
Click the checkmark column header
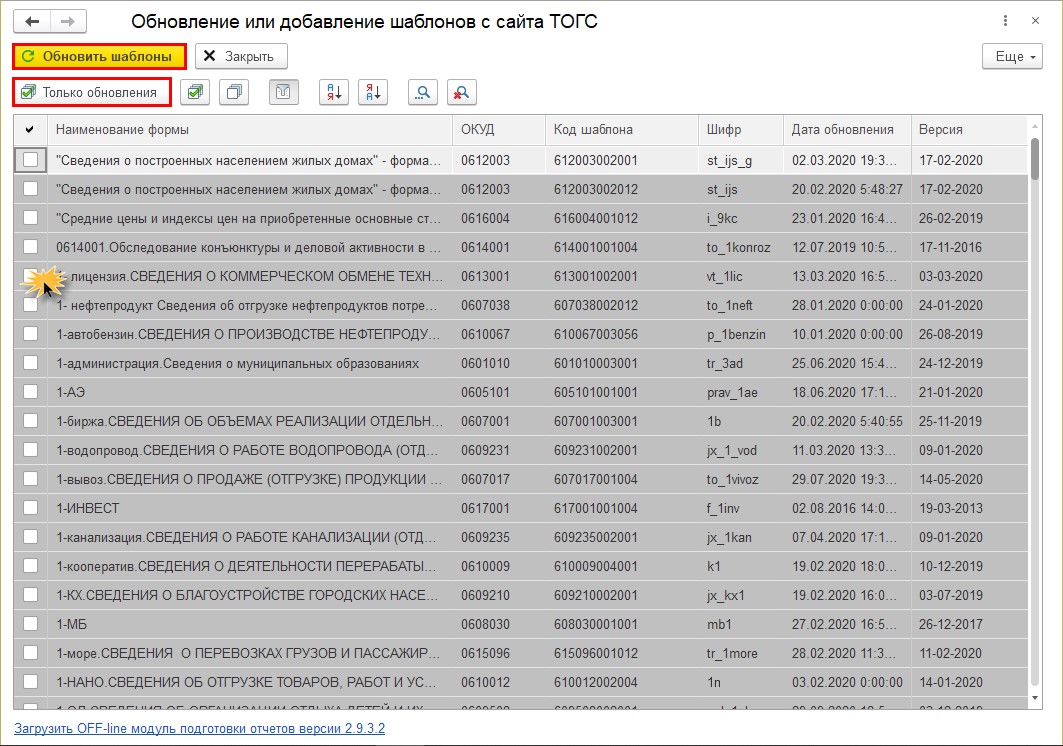coord(30,130)
